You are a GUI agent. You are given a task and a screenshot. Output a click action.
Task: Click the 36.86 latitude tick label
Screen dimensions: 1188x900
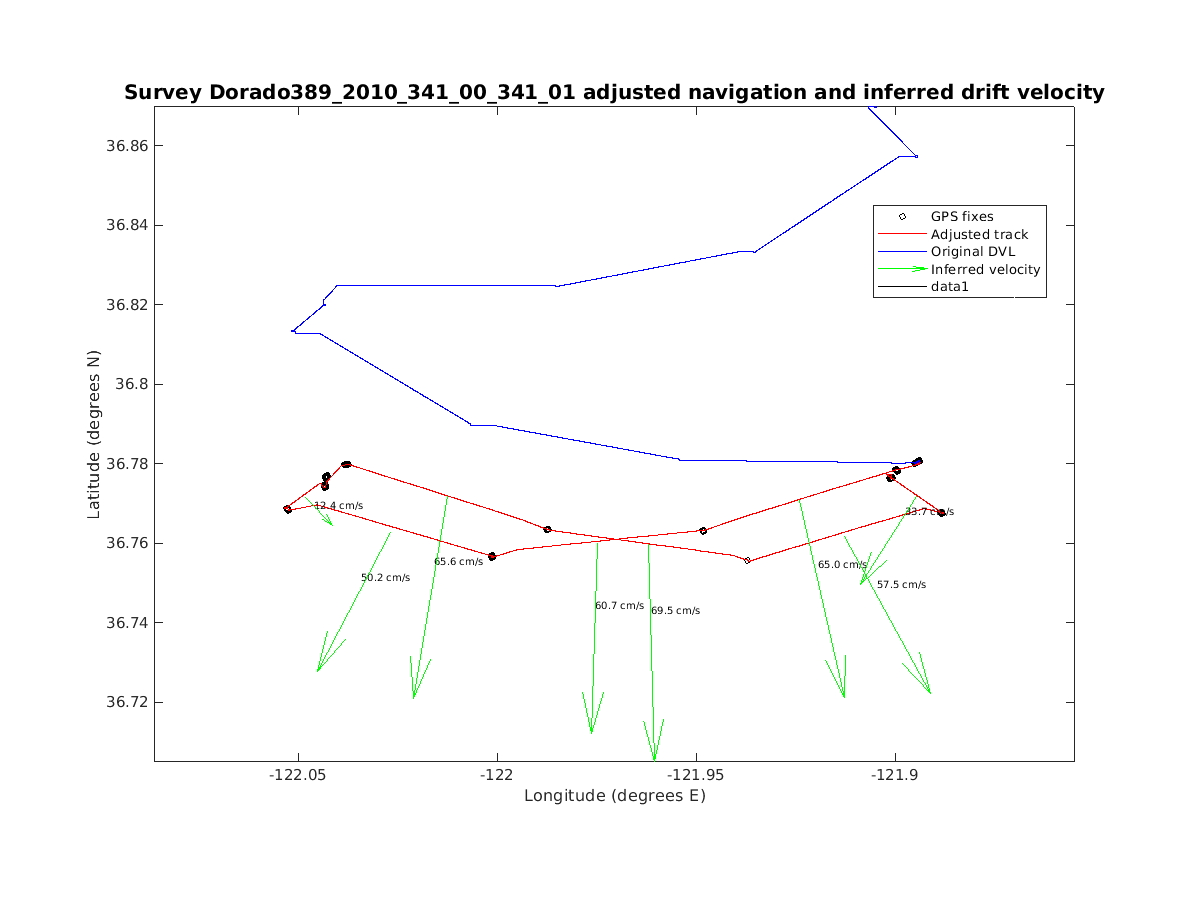coord(126,146)
